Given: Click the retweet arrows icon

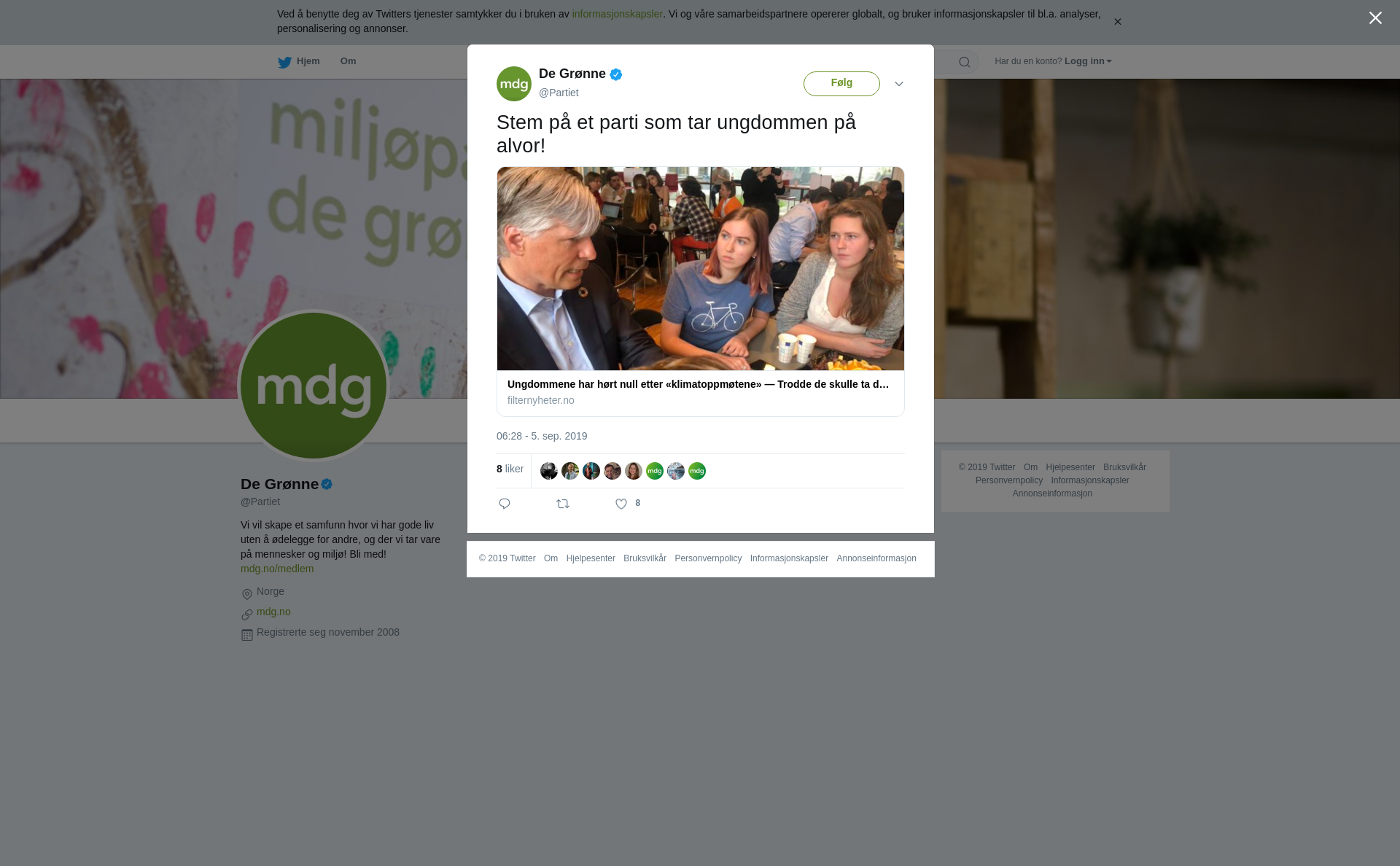Looking at the screenshot, I should [563, 504].
